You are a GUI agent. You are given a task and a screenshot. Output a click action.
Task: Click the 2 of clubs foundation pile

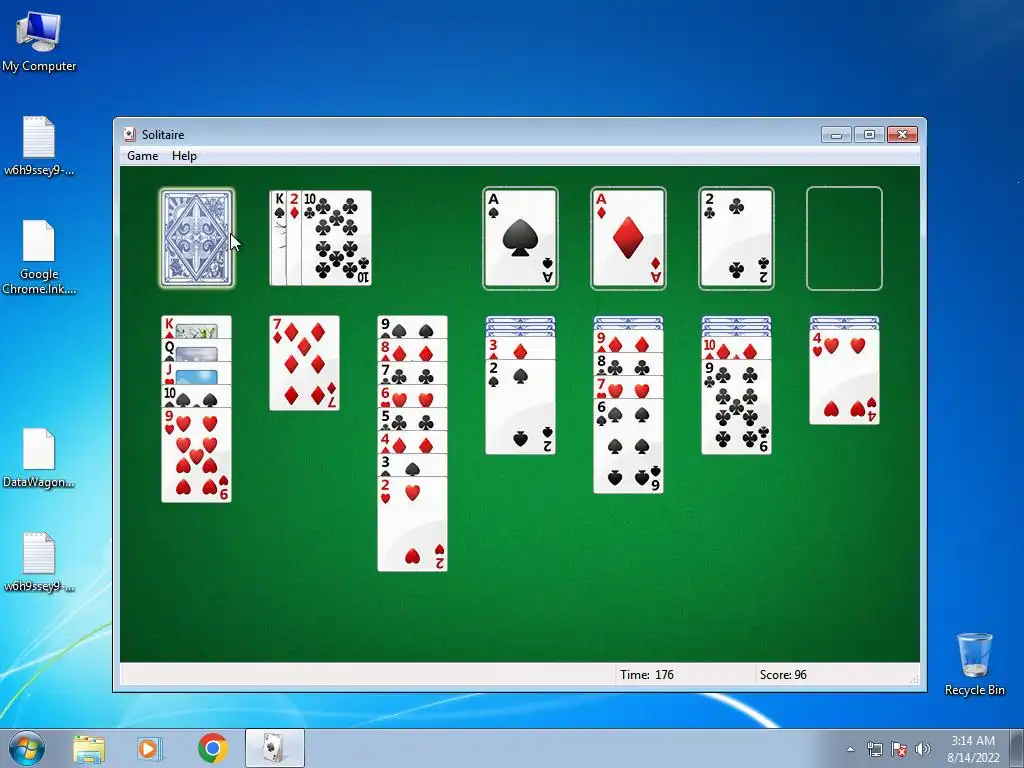736,238
